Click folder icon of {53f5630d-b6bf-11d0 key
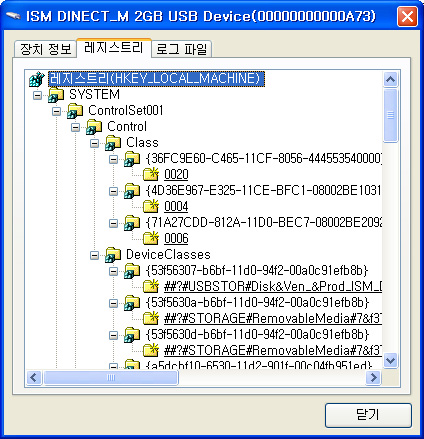424x439 pixels. click(132, 335)
